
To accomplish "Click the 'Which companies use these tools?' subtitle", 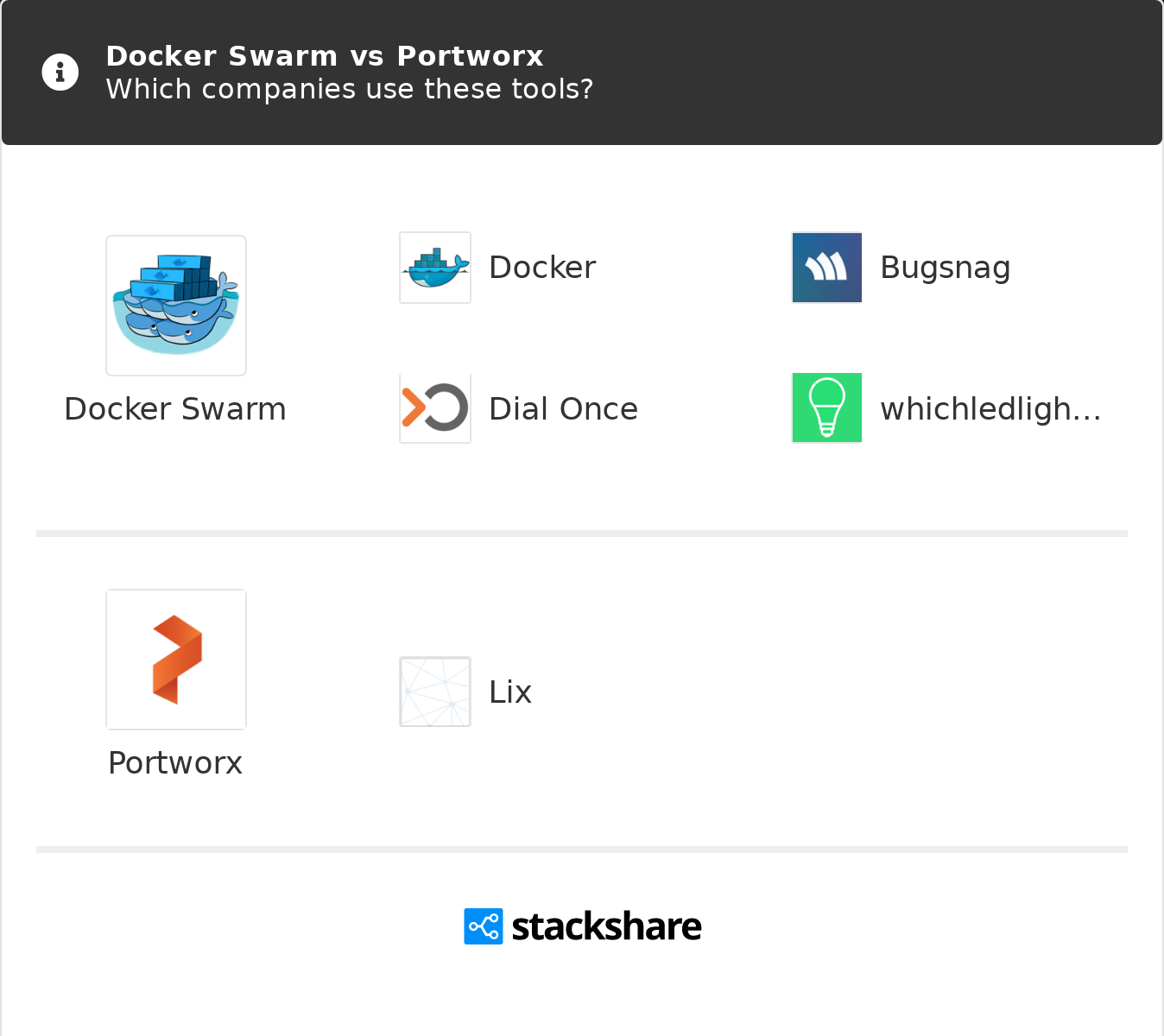I will (350, 89).
